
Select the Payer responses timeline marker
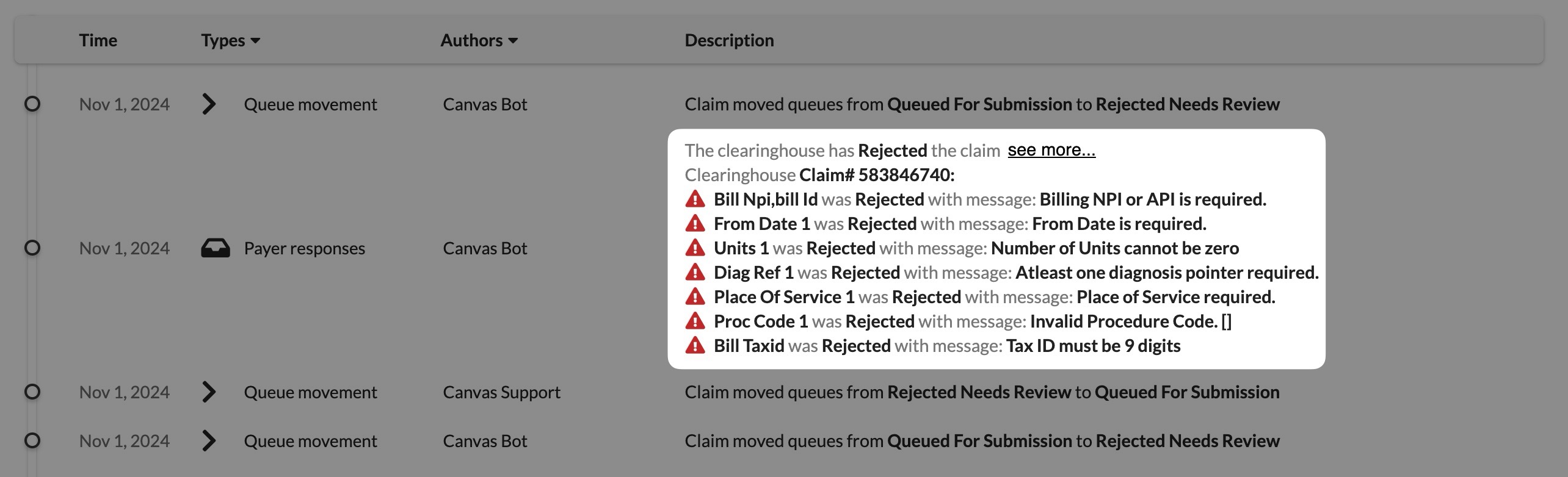32,248
